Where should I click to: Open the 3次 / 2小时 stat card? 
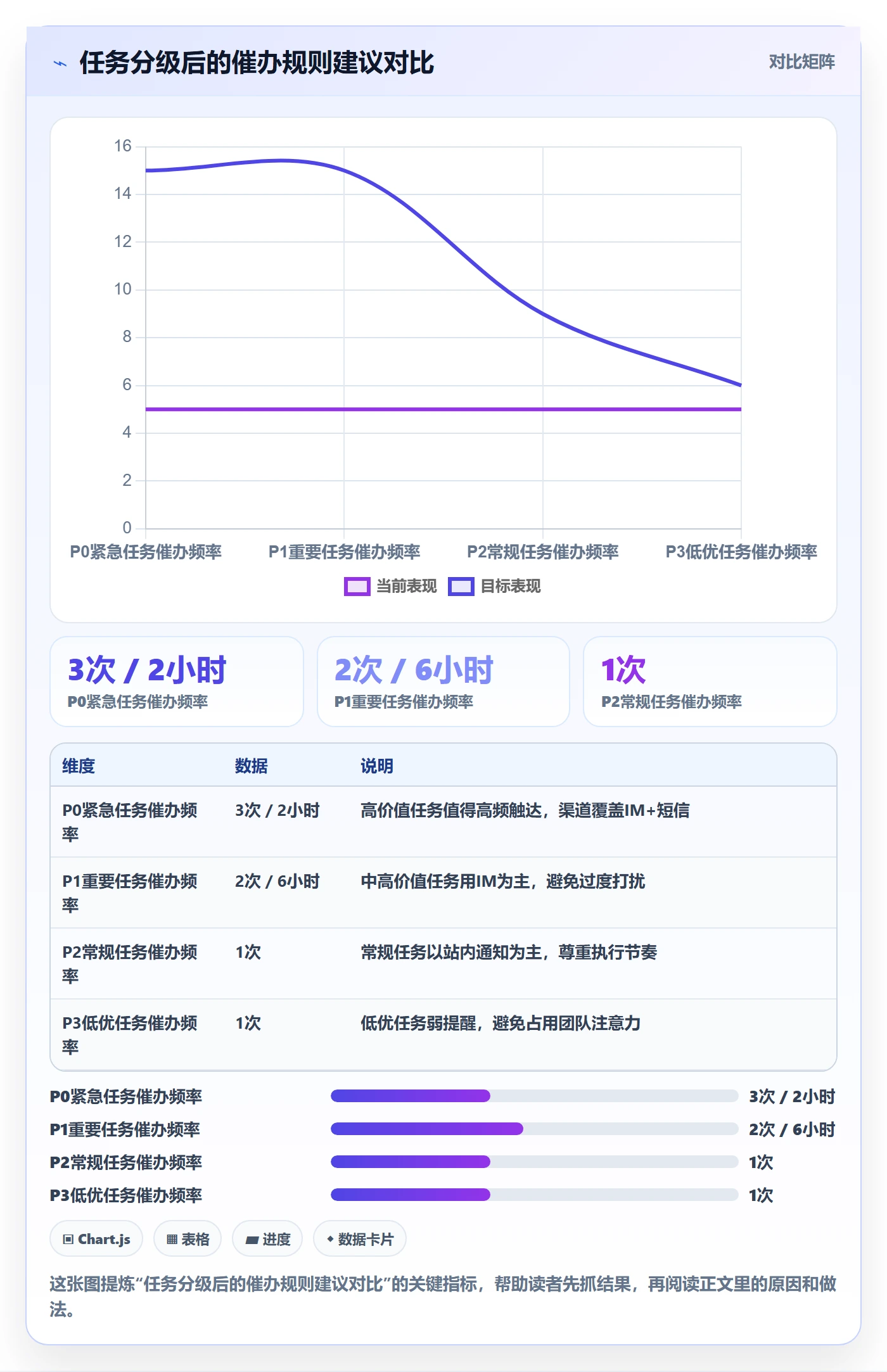[x=177, y=682]
